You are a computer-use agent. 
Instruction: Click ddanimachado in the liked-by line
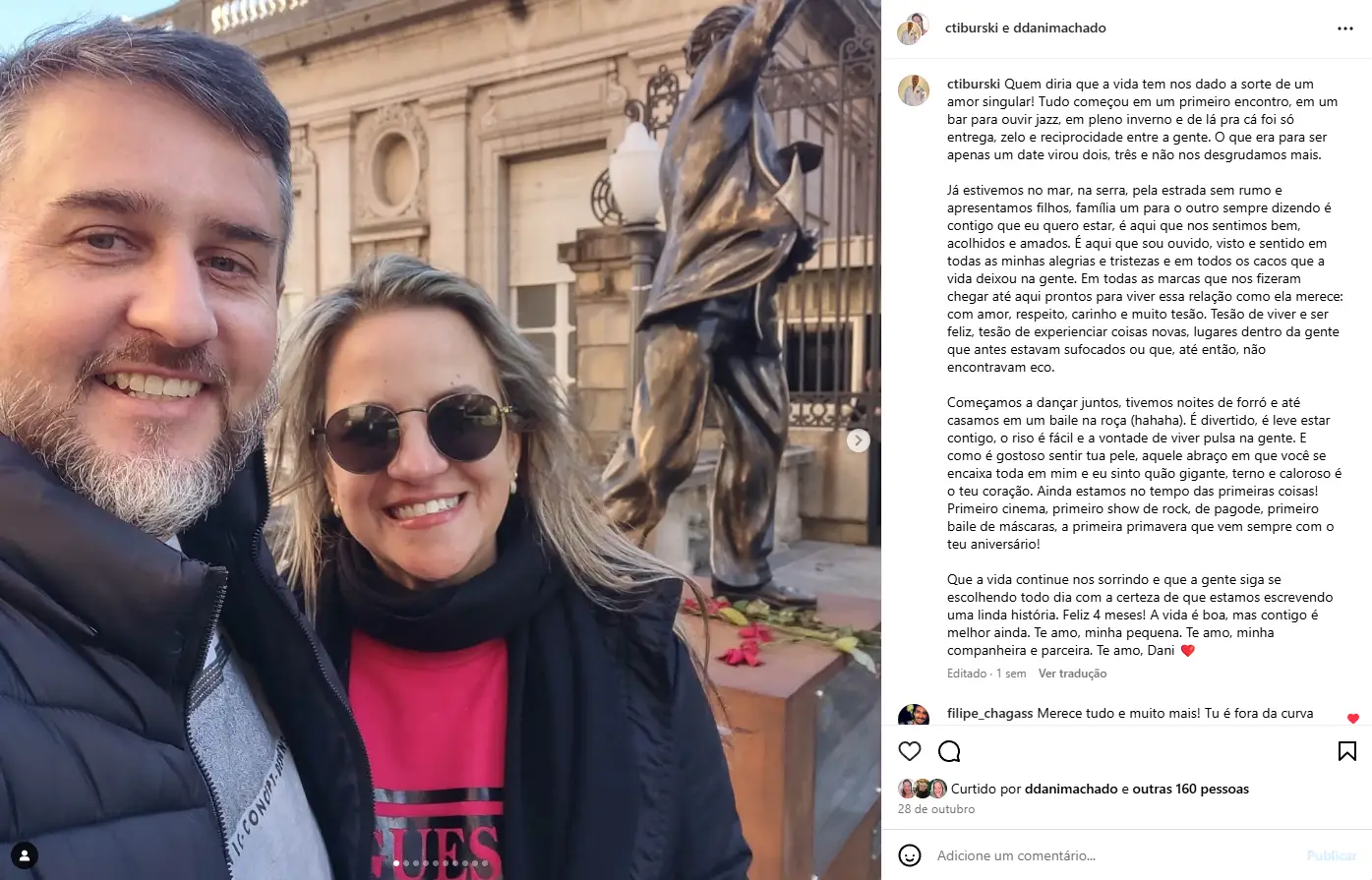(1071, 789)
